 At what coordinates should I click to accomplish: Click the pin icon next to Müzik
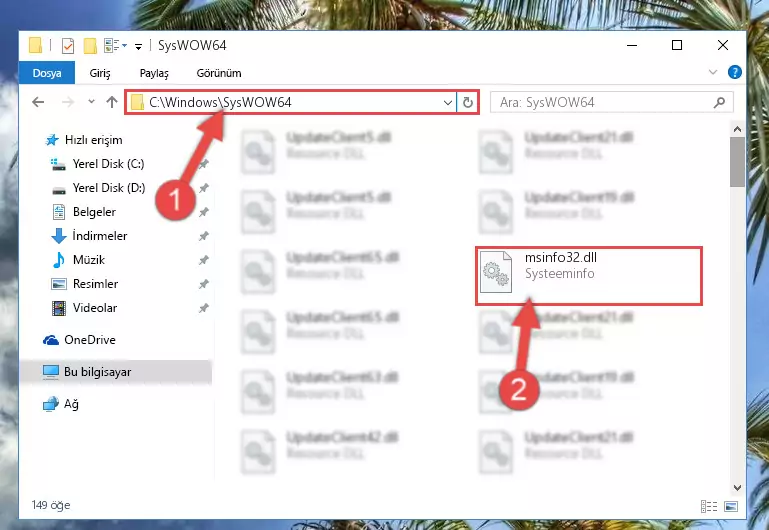click(x=204, y=260)
